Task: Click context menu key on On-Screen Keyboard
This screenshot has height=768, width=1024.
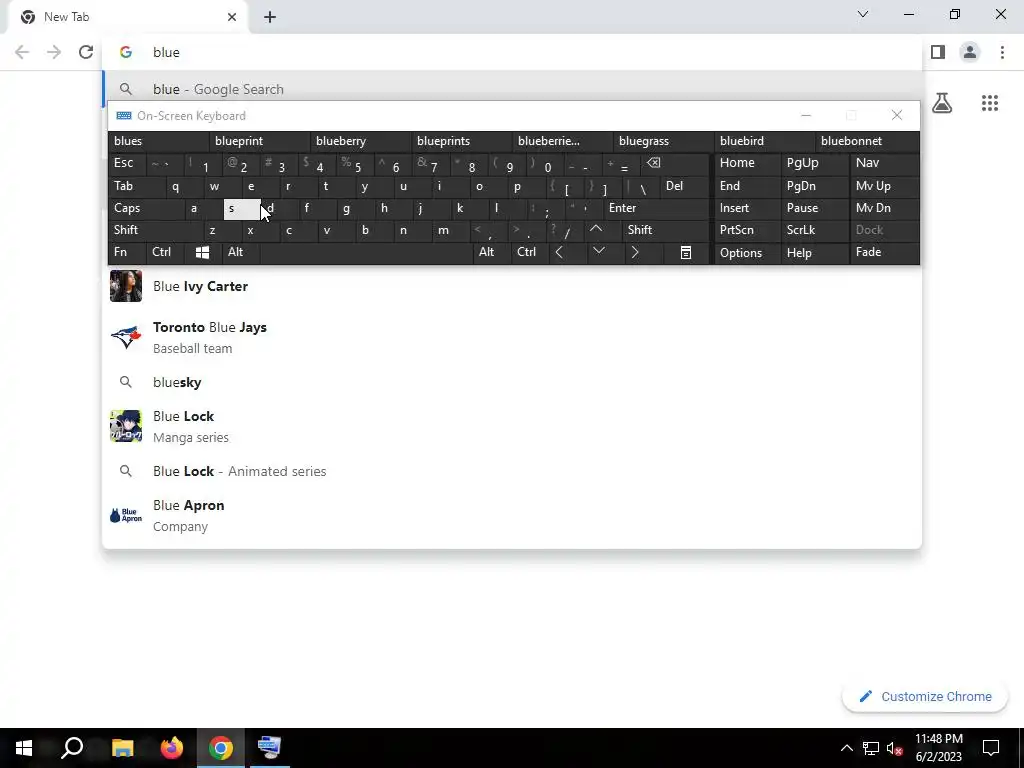Action: pyautogui.click(x=686, y=253)
